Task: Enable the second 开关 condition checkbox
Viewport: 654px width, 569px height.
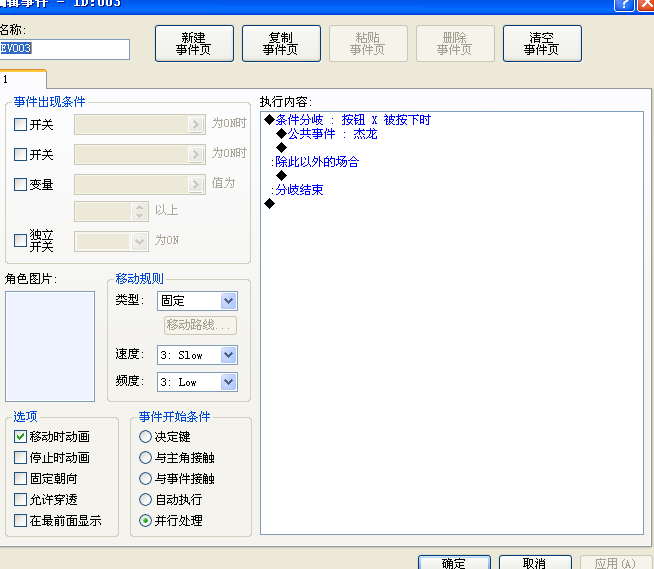Action: point(20,154)
